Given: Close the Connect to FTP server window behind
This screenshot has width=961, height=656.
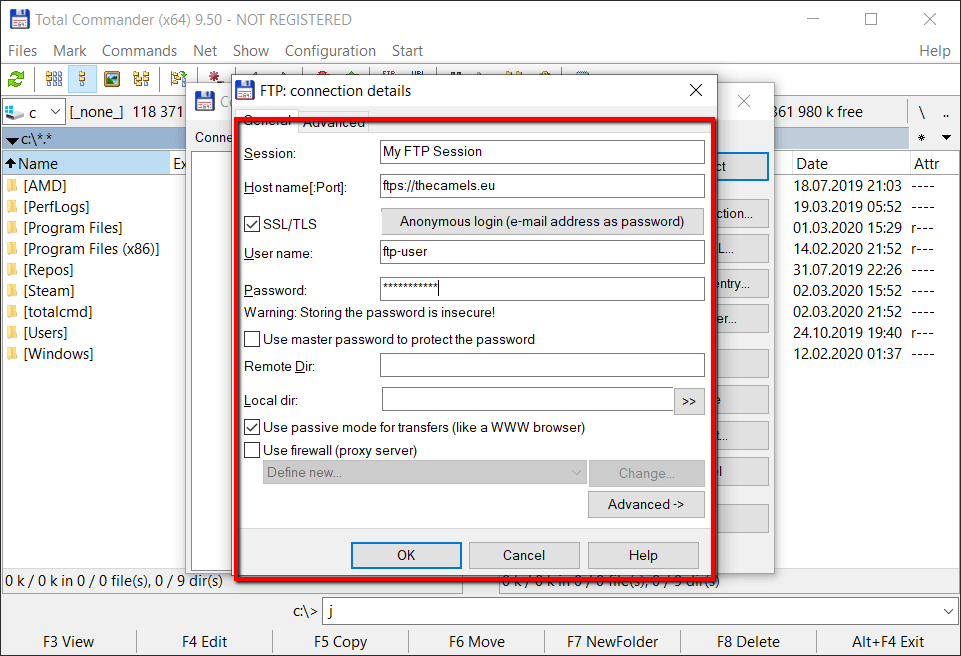Looking at the screenshot, I should [x=743, y=101].
